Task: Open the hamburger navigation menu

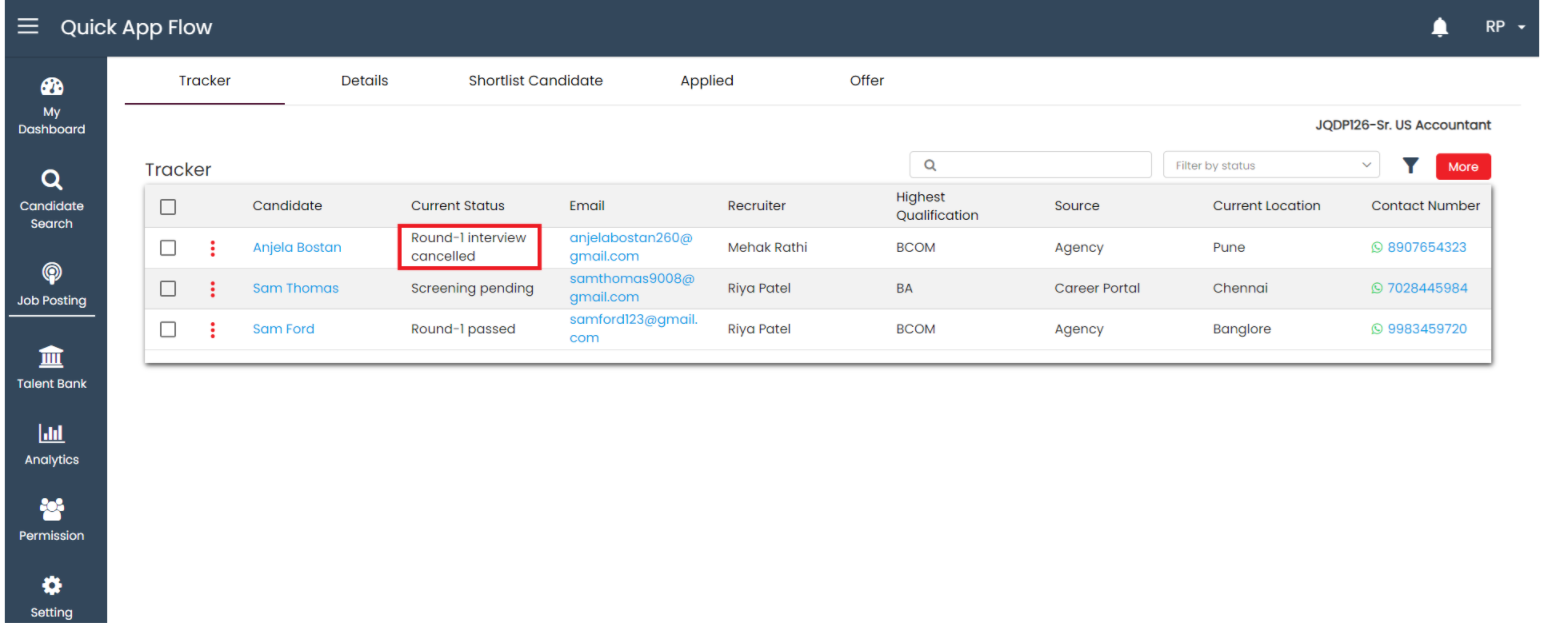Action: [x=28, y=27]
